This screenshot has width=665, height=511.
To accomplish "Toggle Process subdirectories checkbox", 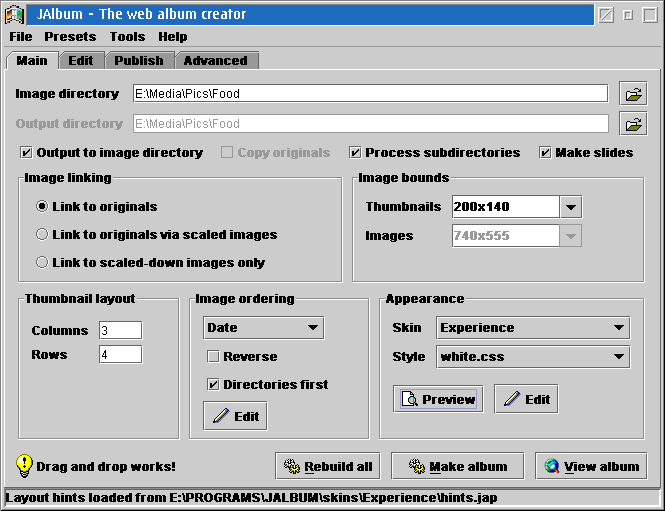I will (355, 153).
